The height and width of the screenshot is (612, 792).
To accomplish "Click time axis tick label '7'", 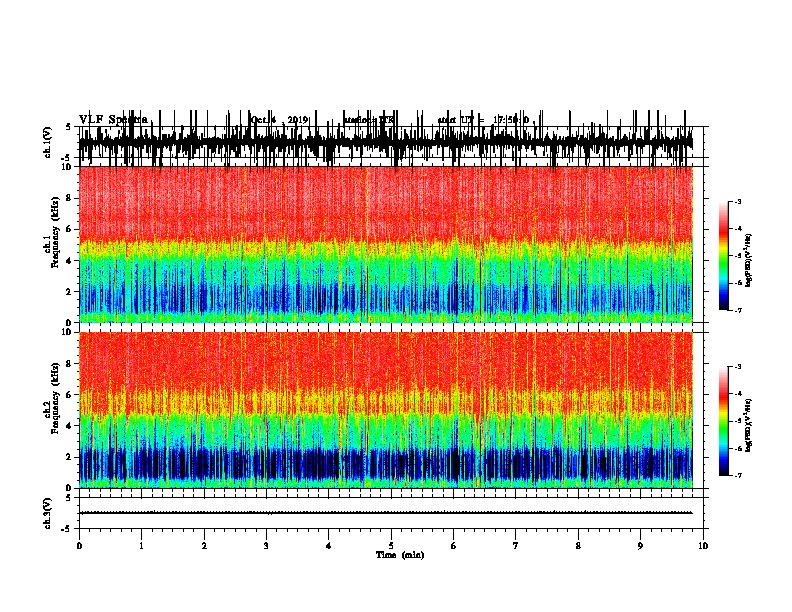I will [516, 546].
